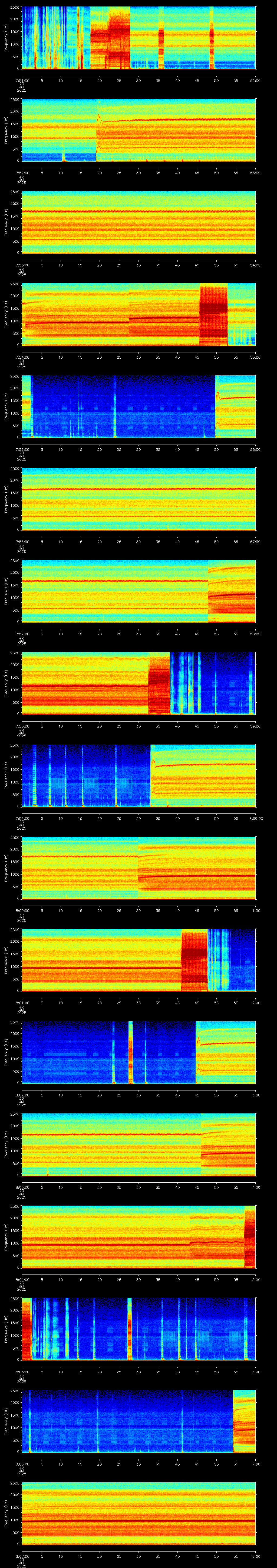Viewport: 277px width, 1568px height.
Task: Click the spectrogram panel starting at 8:05:00
Action: (139, 1329)
